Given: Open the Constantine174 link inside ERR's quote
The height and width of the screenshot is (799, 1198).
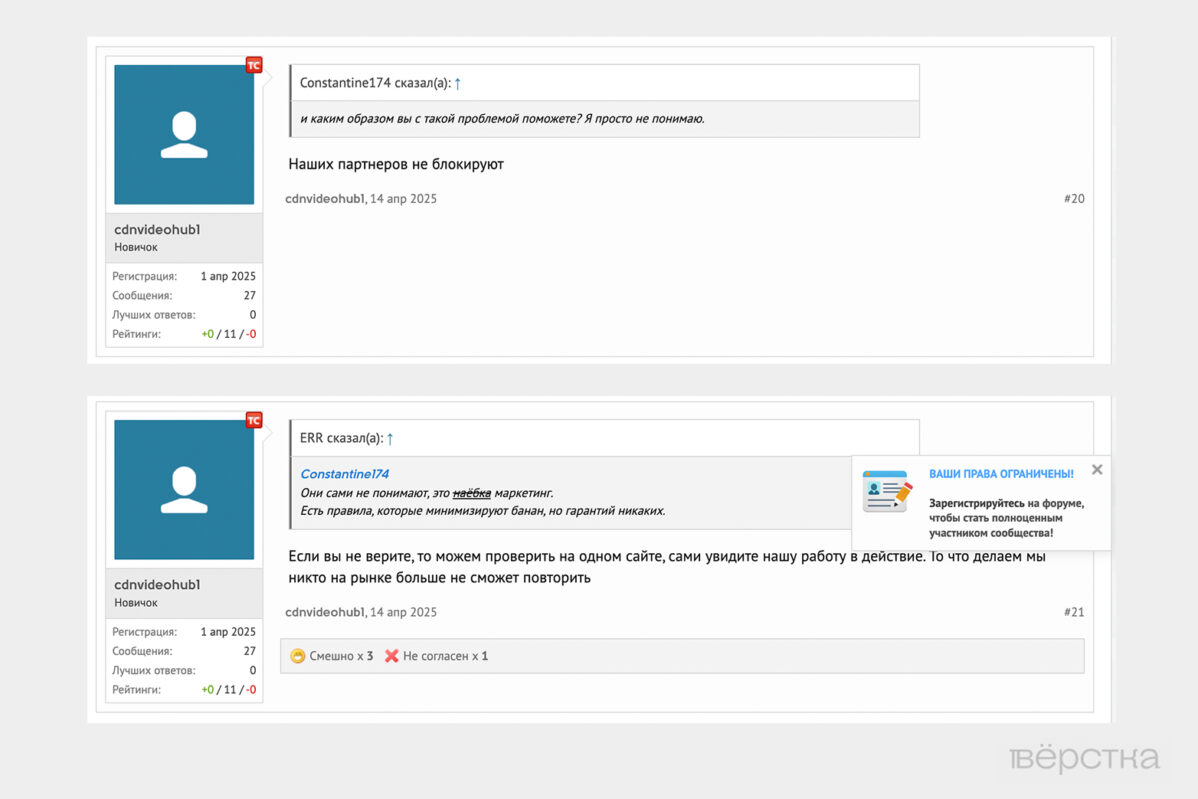Looking at the screenshot, I should coord(344,474).
